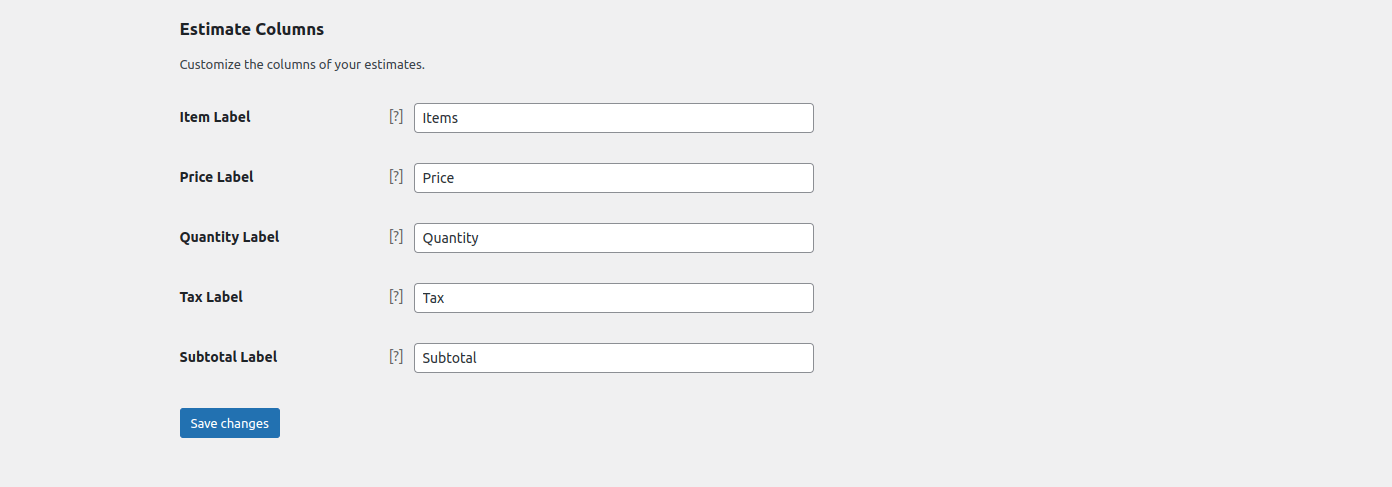Open the Subtotal Label help icon
The image size is (1392, 487).
tap(396, 356)
